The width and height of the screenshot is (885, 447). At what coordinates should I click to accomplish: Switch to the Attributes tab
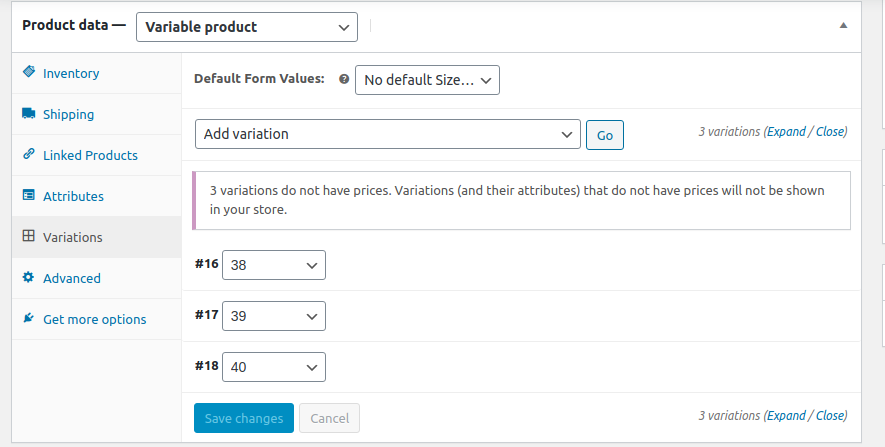point(73,196)
